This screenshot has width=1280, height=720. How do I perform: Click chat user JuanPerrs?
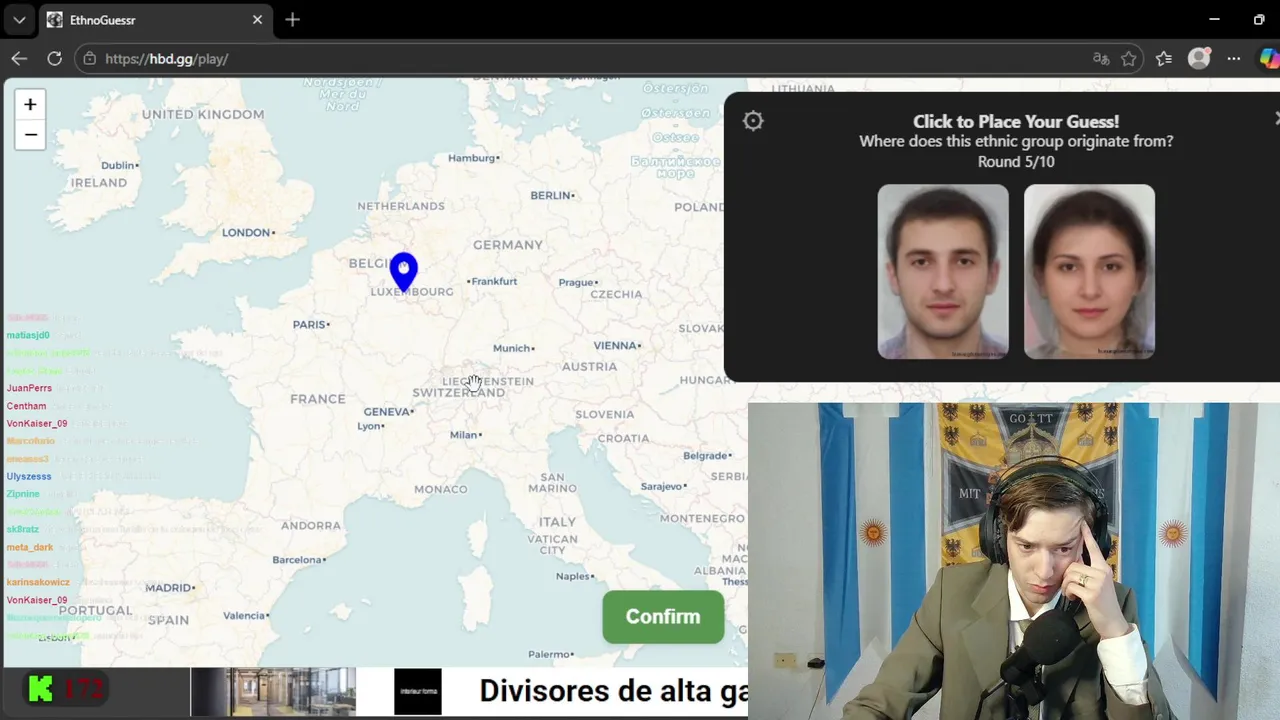(x=29, y=388)
